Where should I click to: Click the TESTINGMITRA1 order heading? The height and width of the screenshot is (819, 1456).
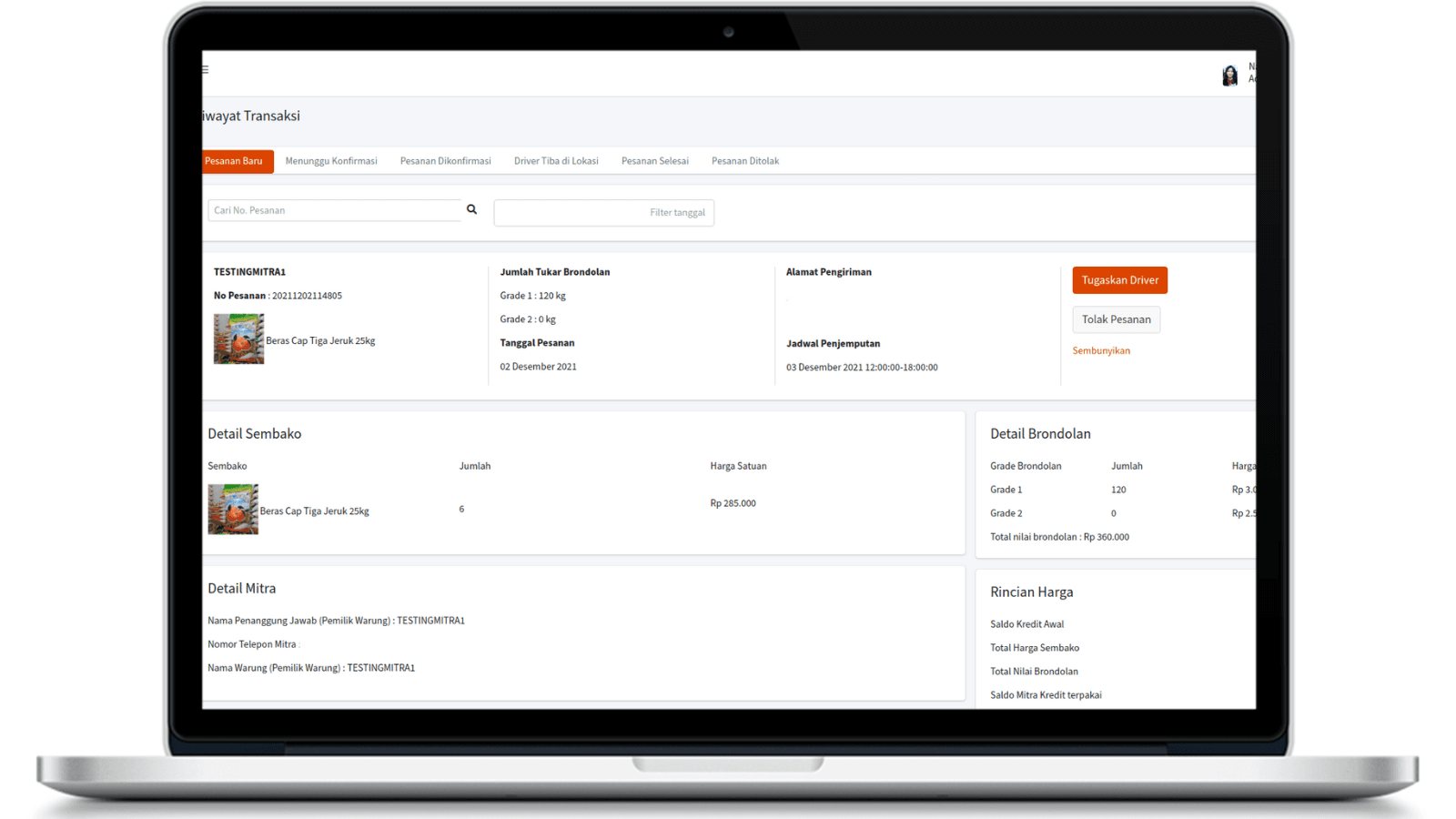[x=249, y=272]
